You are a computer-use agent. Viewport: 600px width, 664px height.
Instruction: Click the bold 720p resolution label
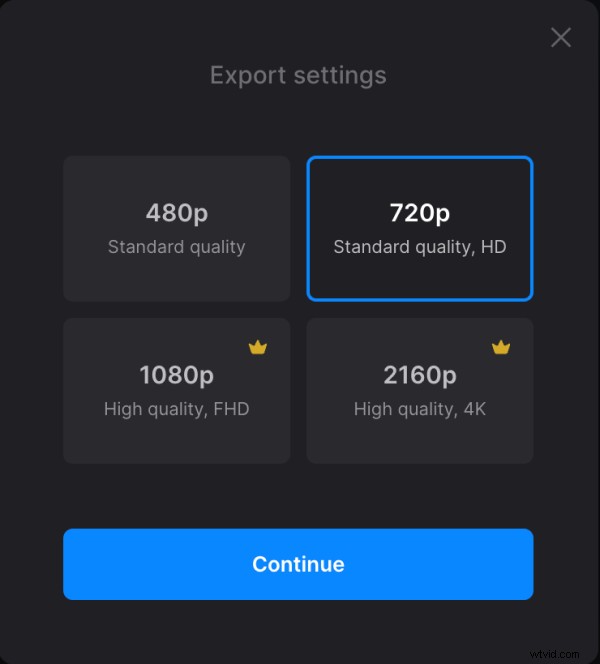(420, 213)
